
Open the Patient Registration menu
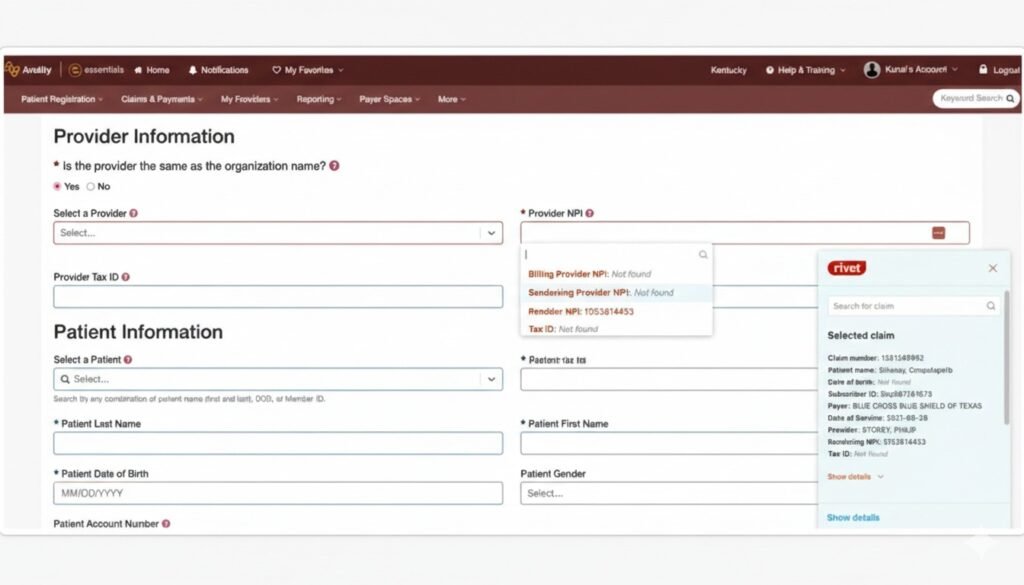point(62,99)
